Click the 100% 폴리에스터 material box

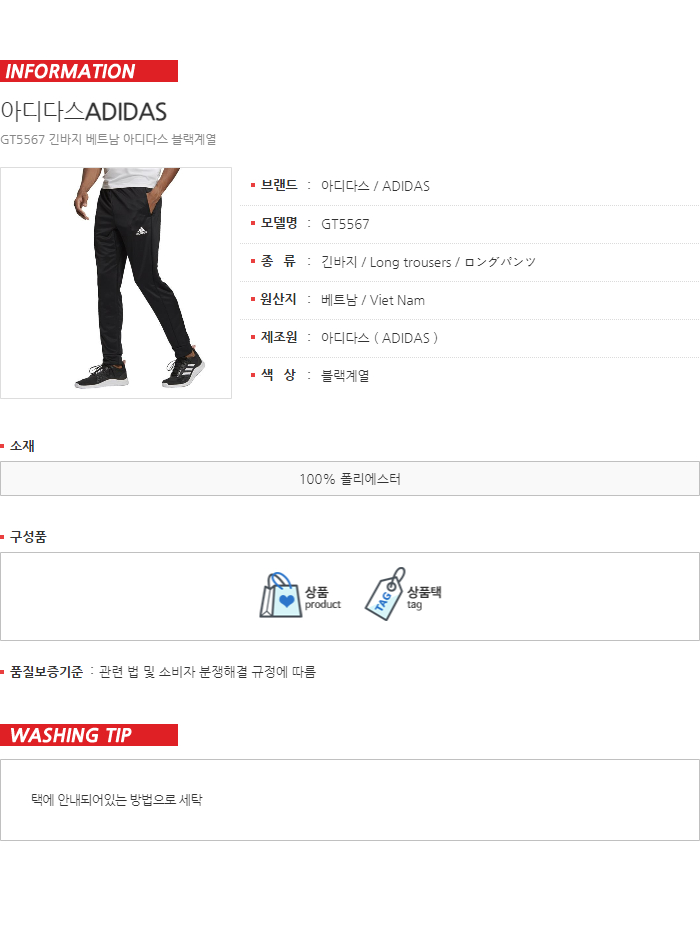tap(350, 478)
